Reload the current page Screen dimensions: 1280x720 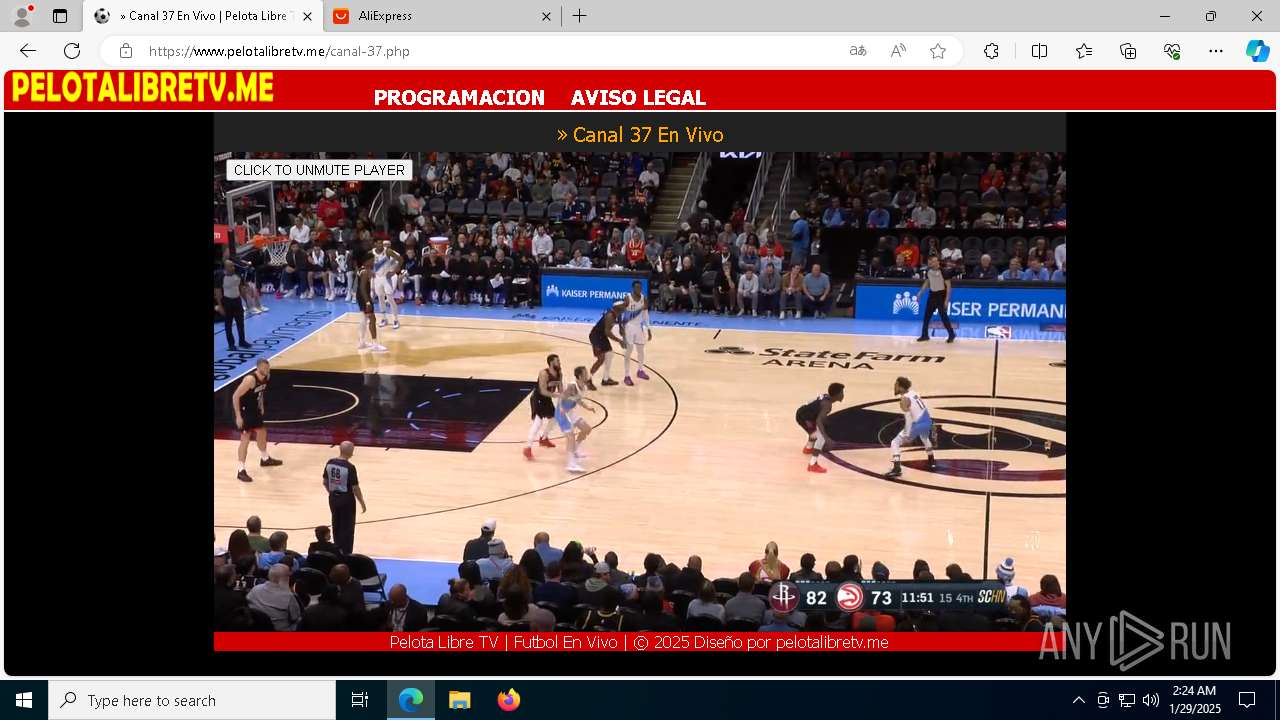(72, 51)
